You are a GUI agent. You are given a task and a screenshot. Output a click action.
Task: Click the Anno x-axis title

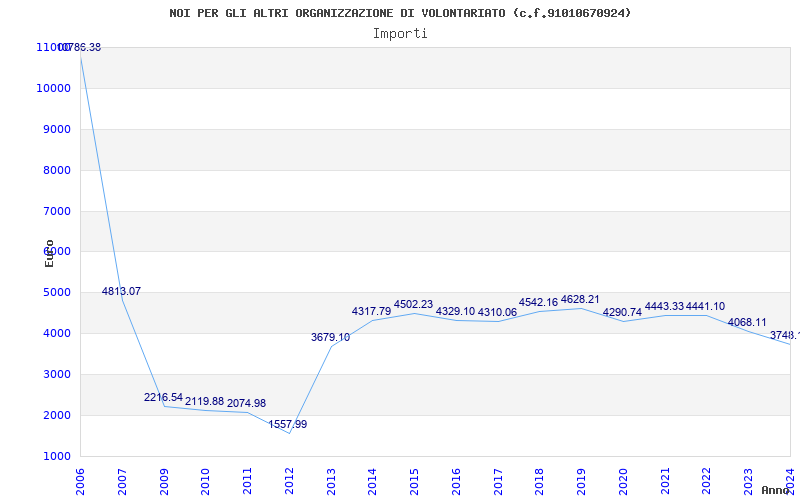coord(775,490)
